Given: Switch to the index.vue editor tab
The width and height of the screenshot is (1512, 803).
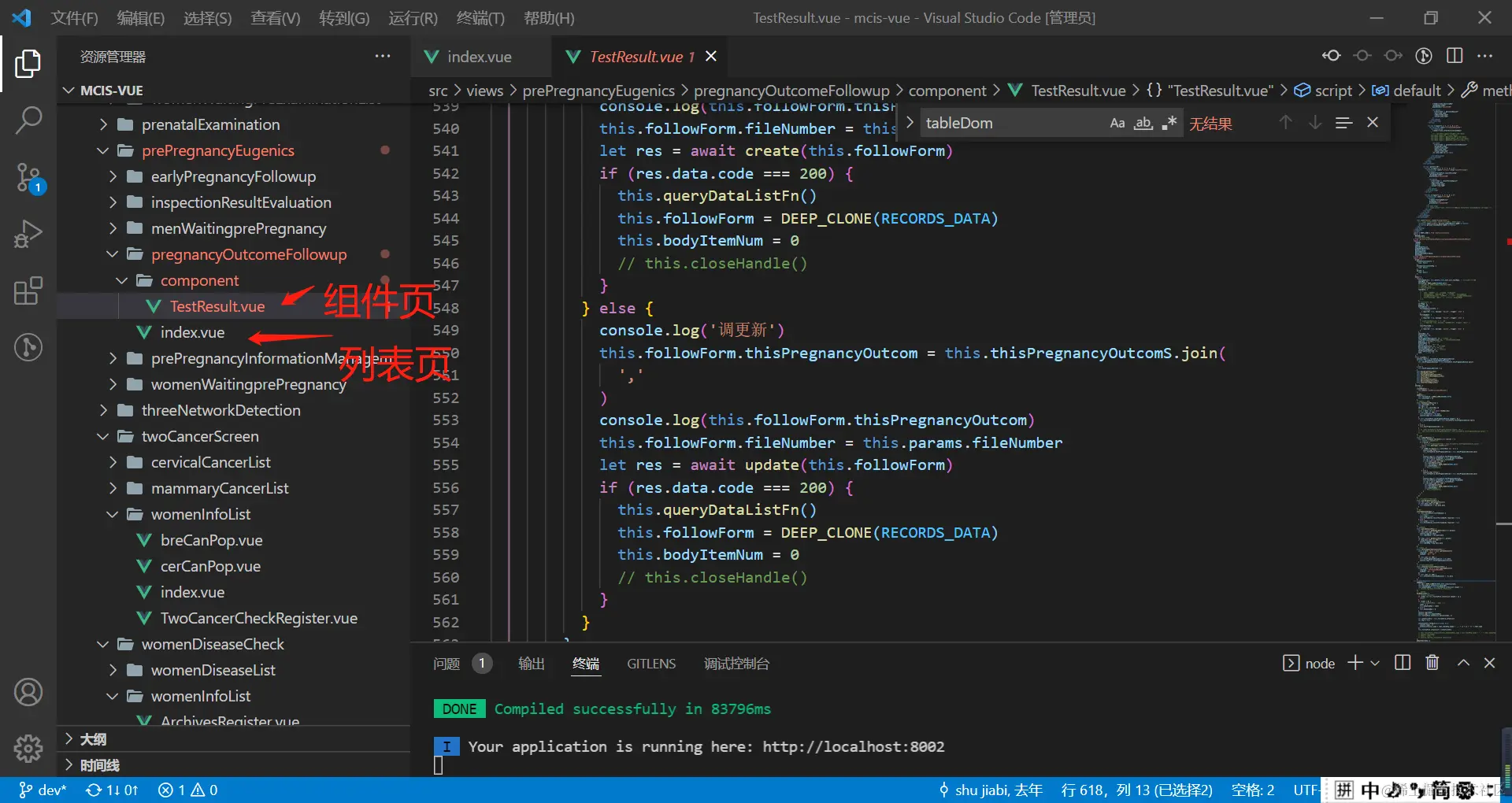Looking at the screenshot, I should pos(479,57).
